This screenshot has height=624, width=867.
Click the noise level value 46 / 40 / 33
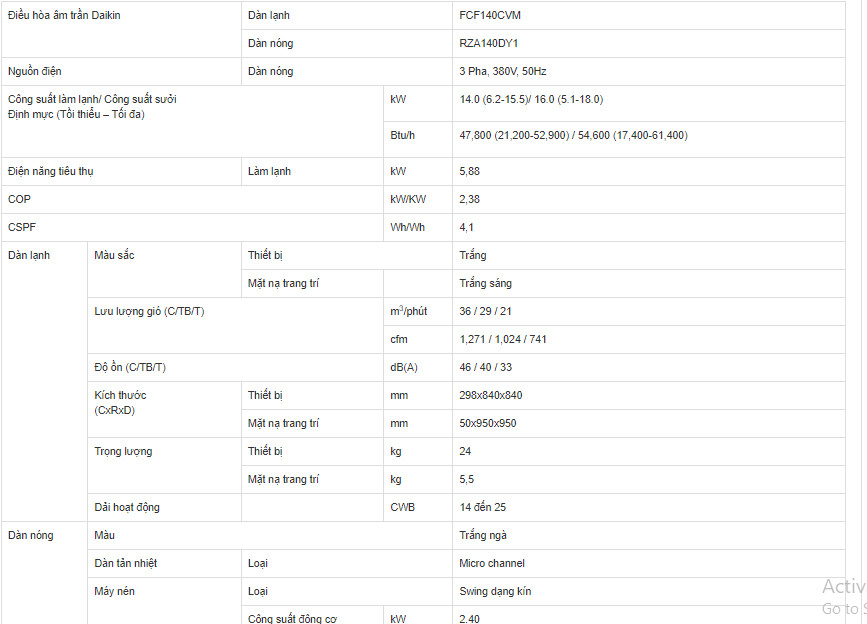point(485,368)
